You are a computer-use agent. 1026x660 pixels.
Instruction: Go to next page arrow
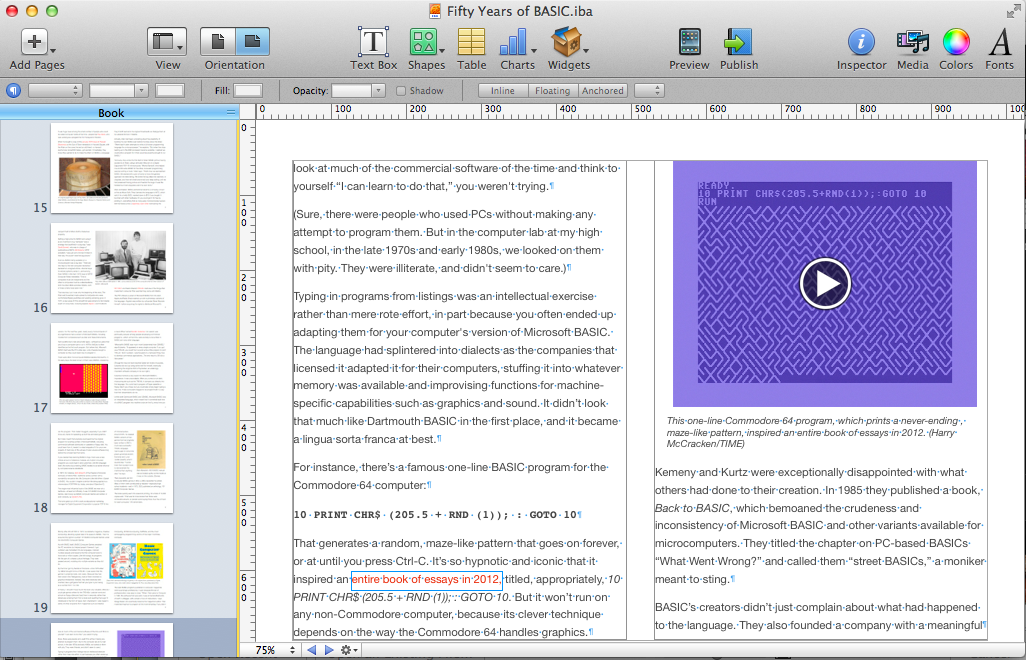(329, 650)
